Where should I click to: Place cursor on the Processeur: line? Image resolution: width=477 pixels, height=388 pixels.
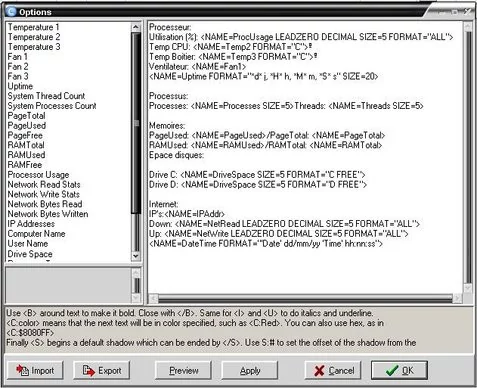[x=170, y=27]
